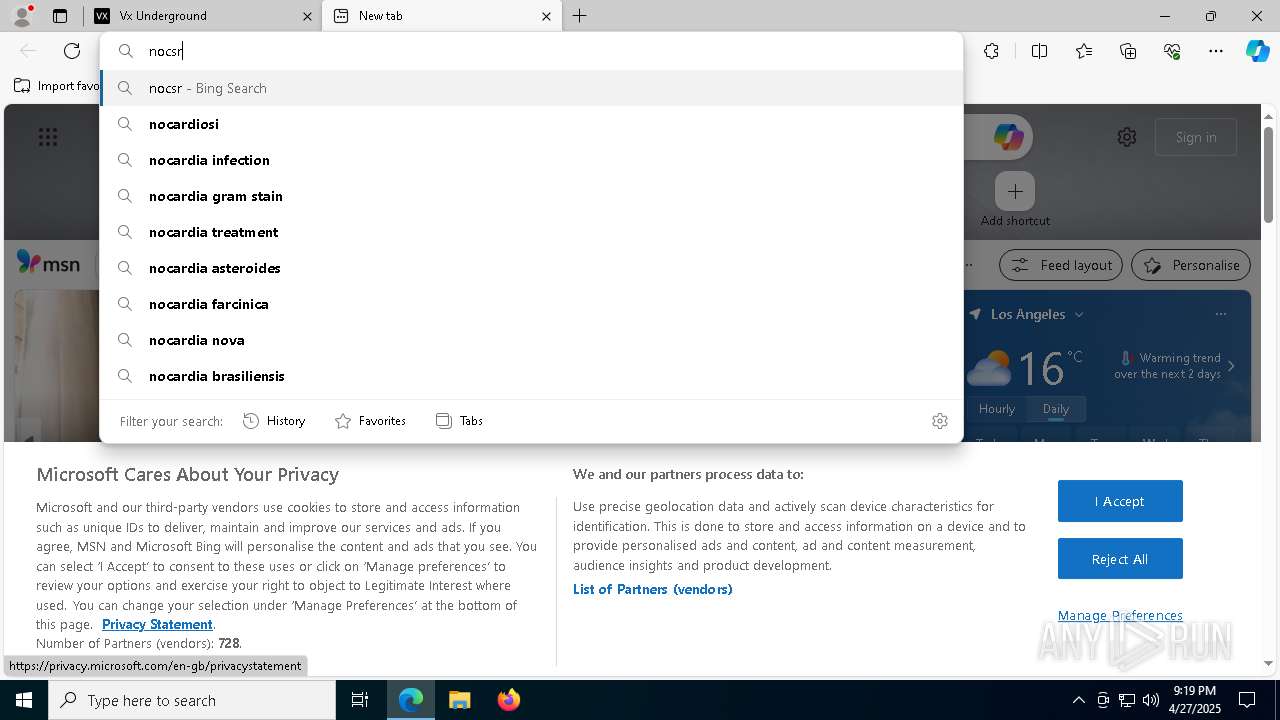Open the notification center icon
Image resolution: width=1280 pixels, height=720 pixels.
(1247, 700)
